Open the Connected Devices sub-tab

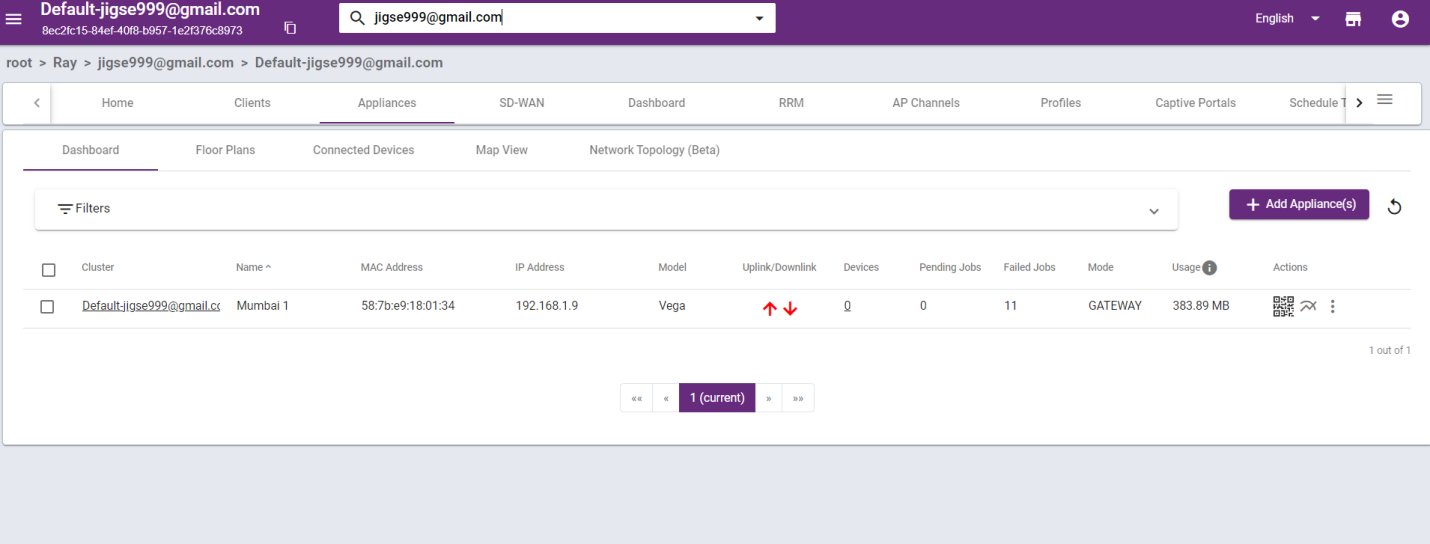point(363,150)
